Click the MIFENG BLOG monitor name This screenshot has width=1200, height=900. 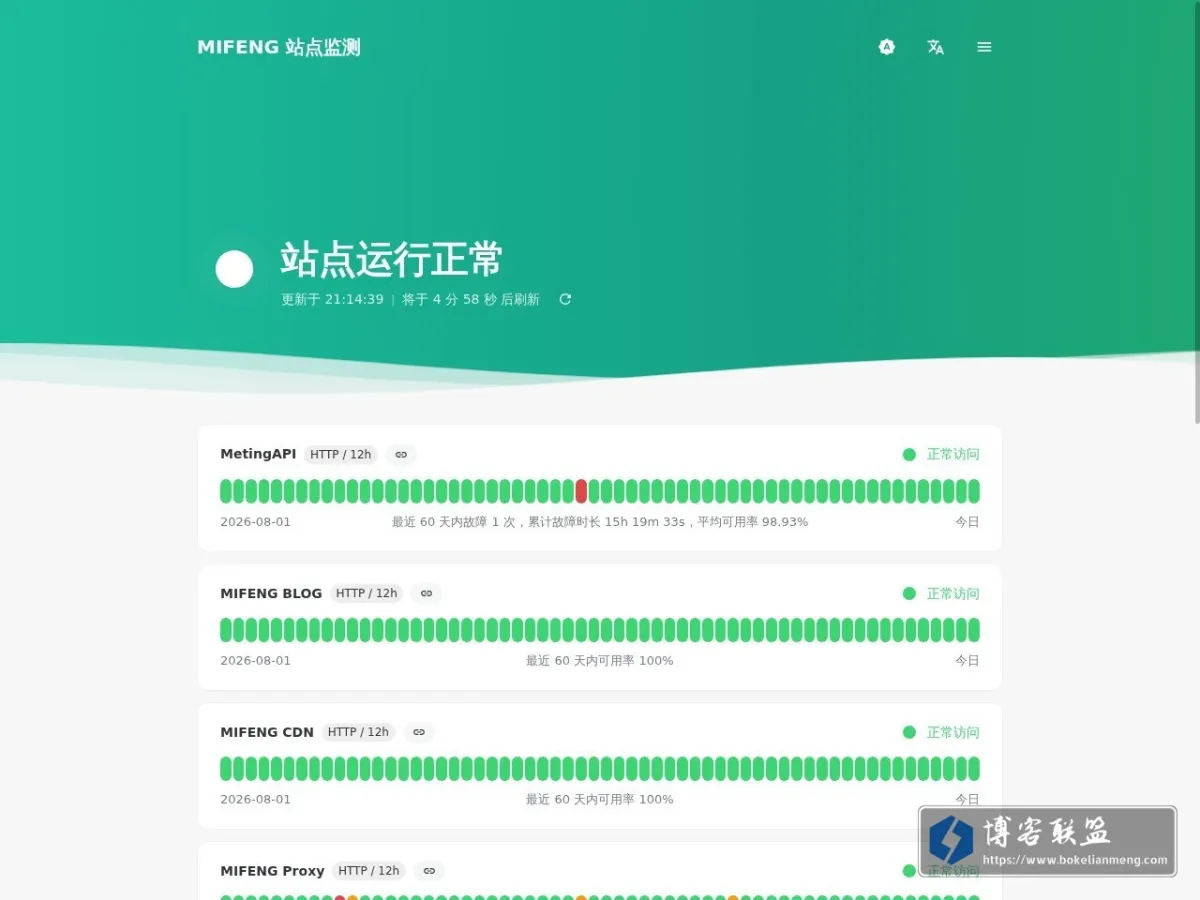pos(271,593)
